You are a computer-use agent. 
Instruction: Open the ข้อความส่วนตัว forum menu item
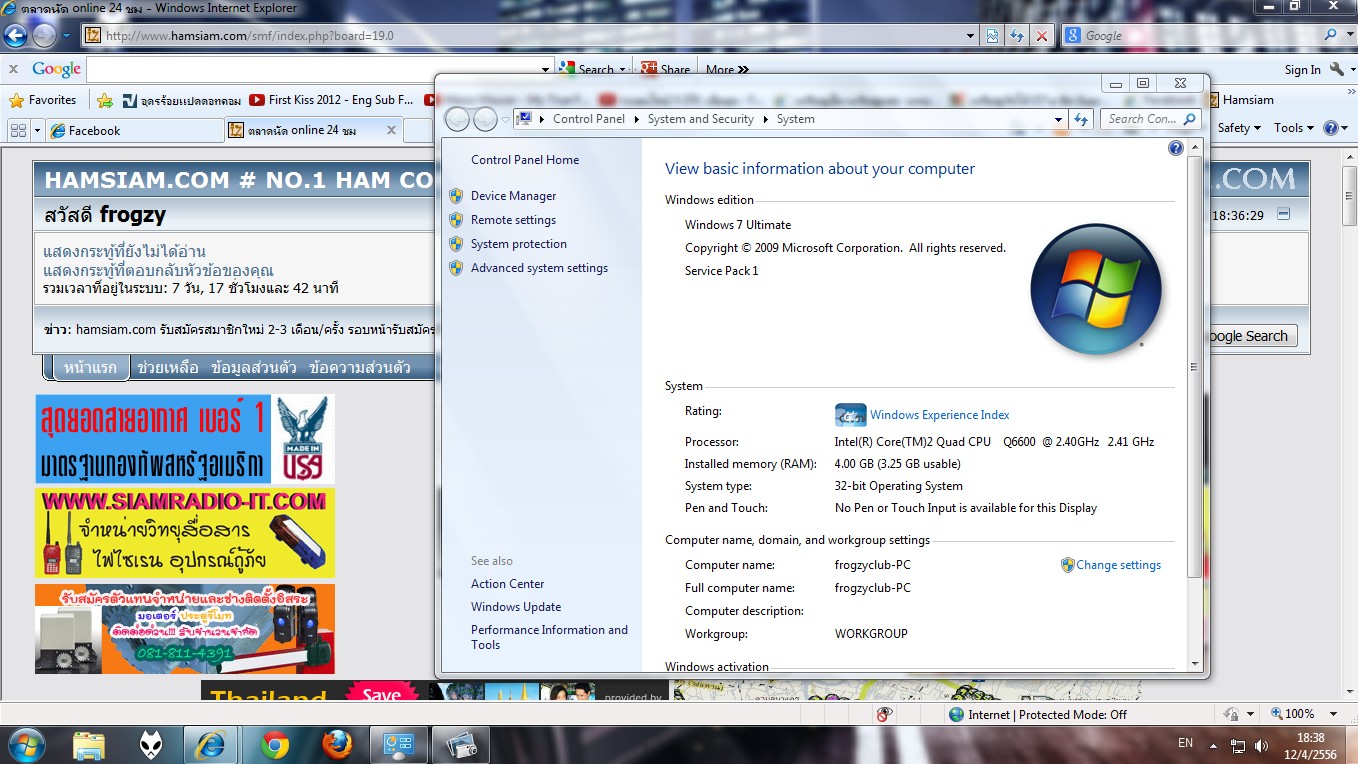pos(360,367)
